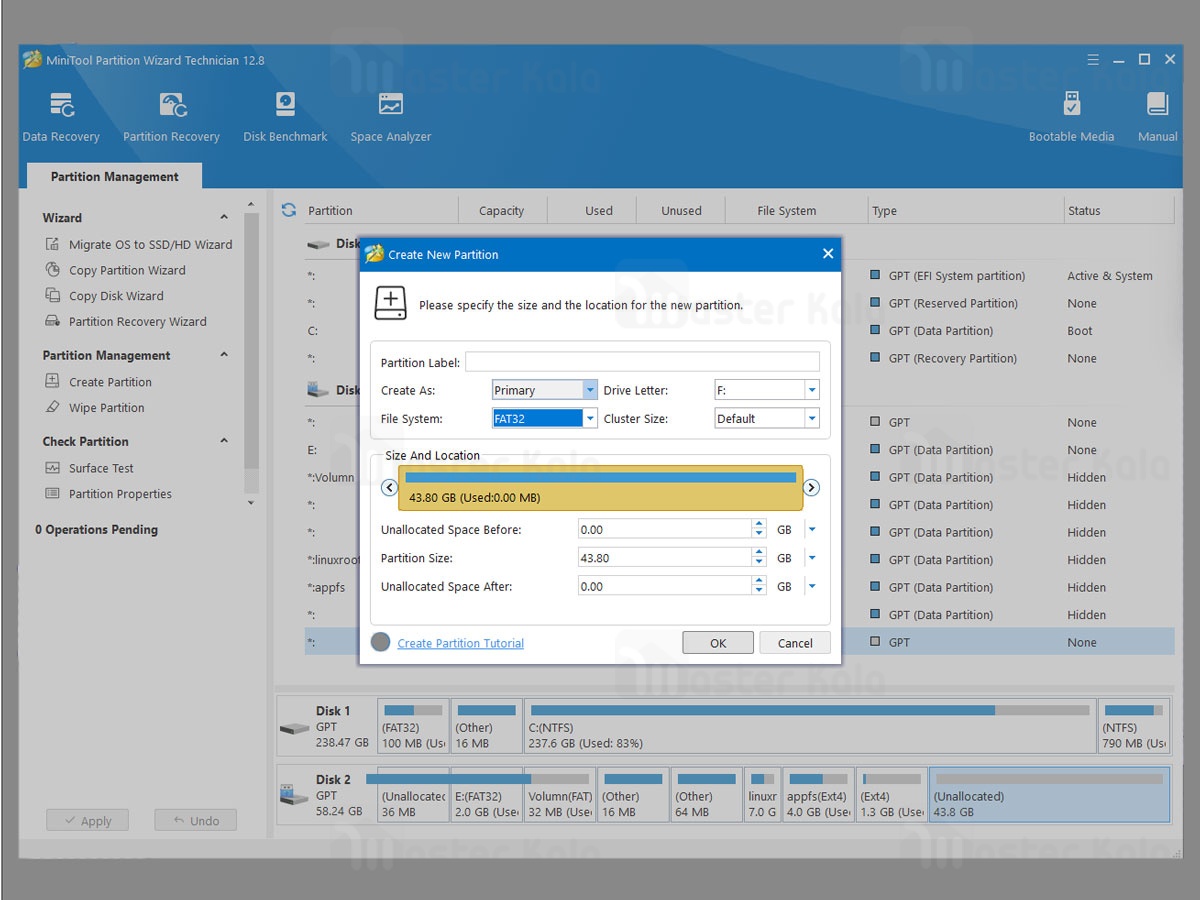Open the Create Partition Tutorial link

[x=461, y=643]
